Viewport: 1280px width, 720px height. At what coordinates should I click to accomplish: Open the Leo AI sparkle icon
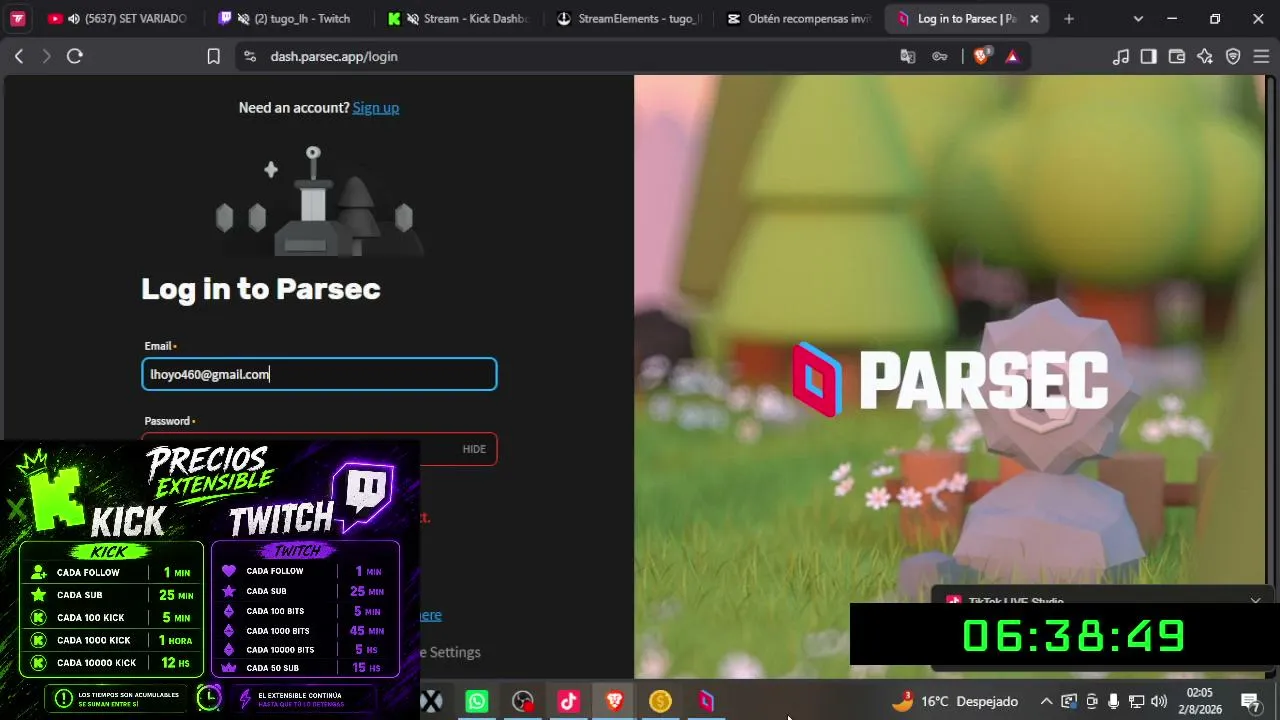tap(1205, 57)
